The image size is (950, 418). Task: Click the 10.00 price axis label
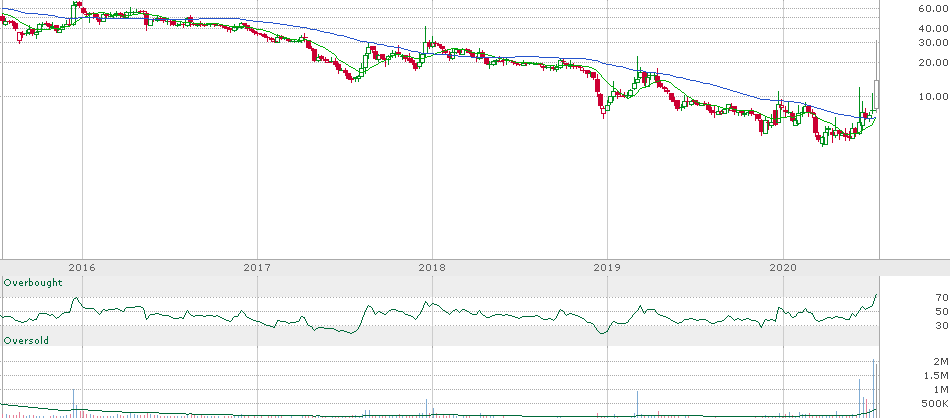933,96
